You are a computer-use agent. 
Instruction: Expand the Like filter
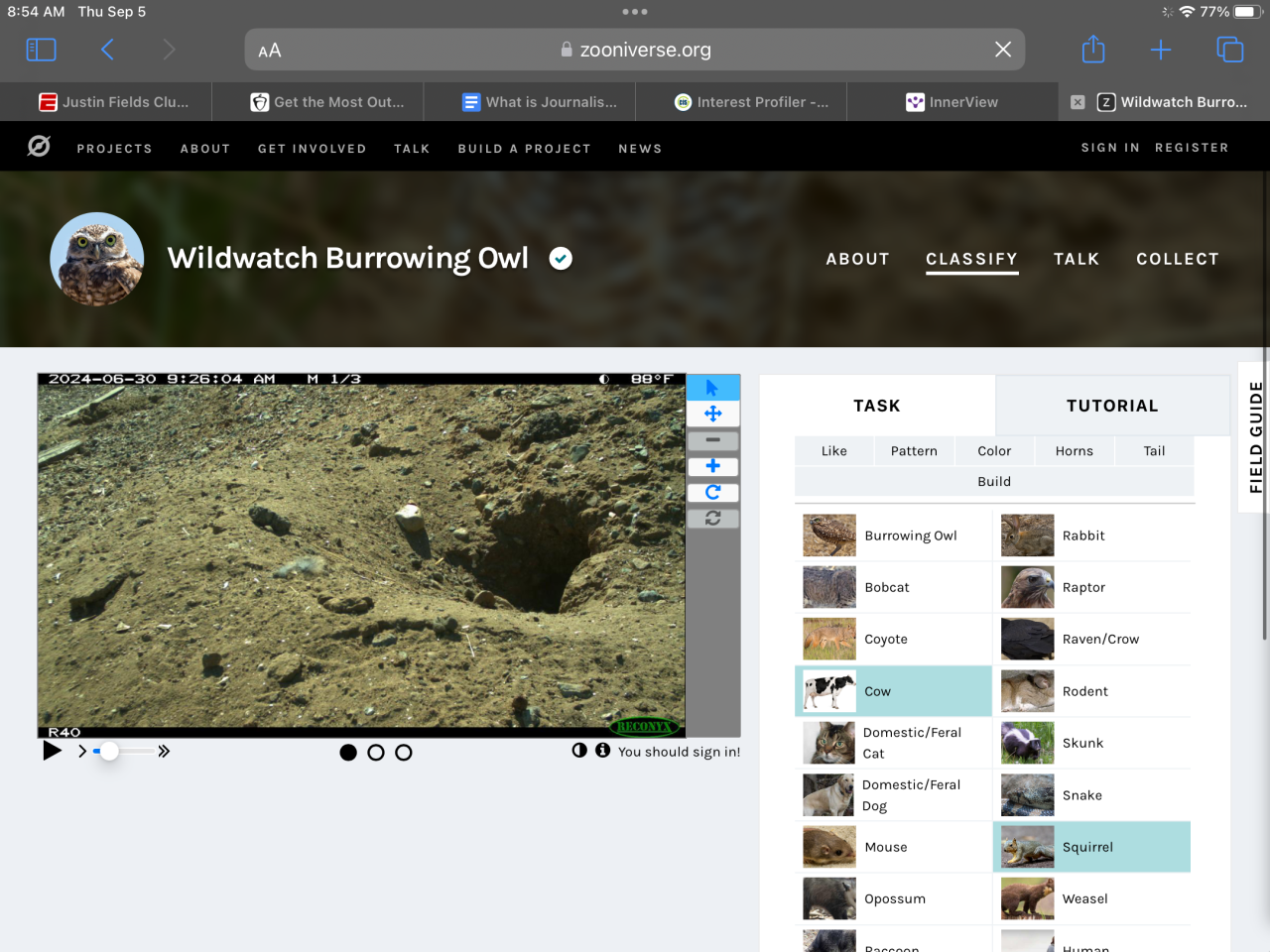click(x=834, y=451)
